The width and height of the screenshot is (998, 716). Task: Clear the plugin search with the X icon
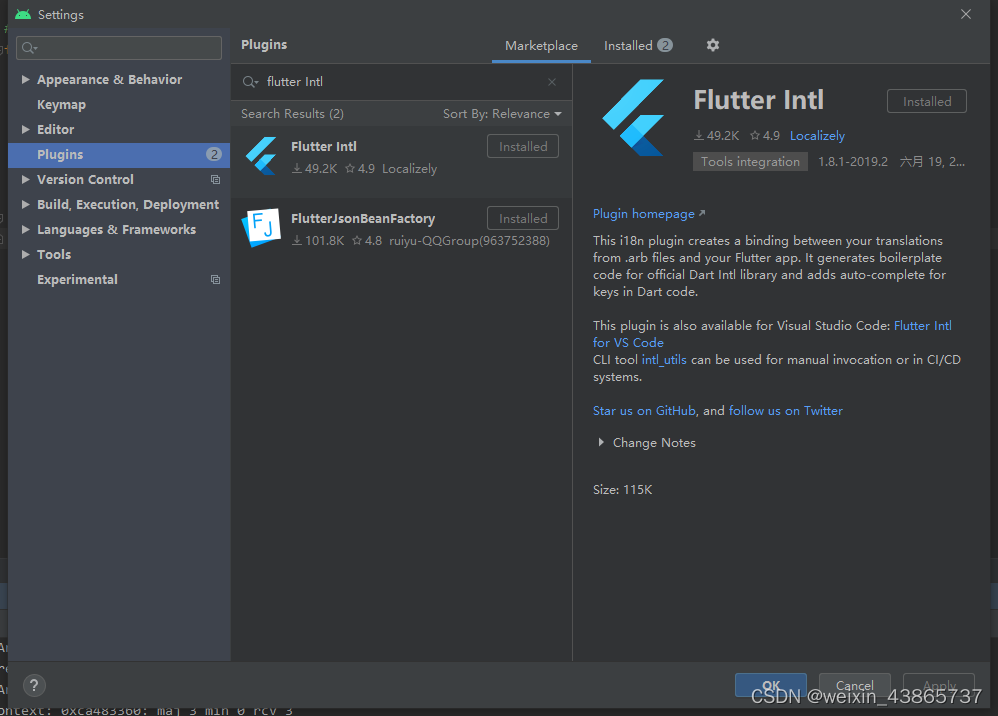click(551, 81)
